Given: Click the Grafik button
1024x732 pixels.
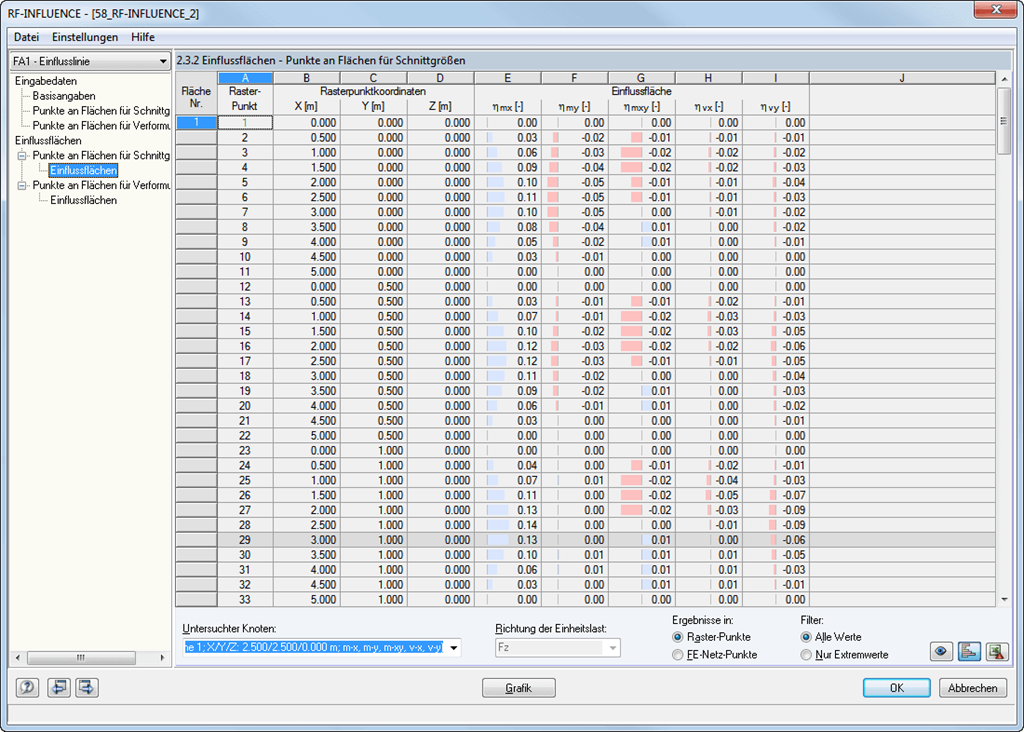Looking at the screenshot, I should 519,688.
